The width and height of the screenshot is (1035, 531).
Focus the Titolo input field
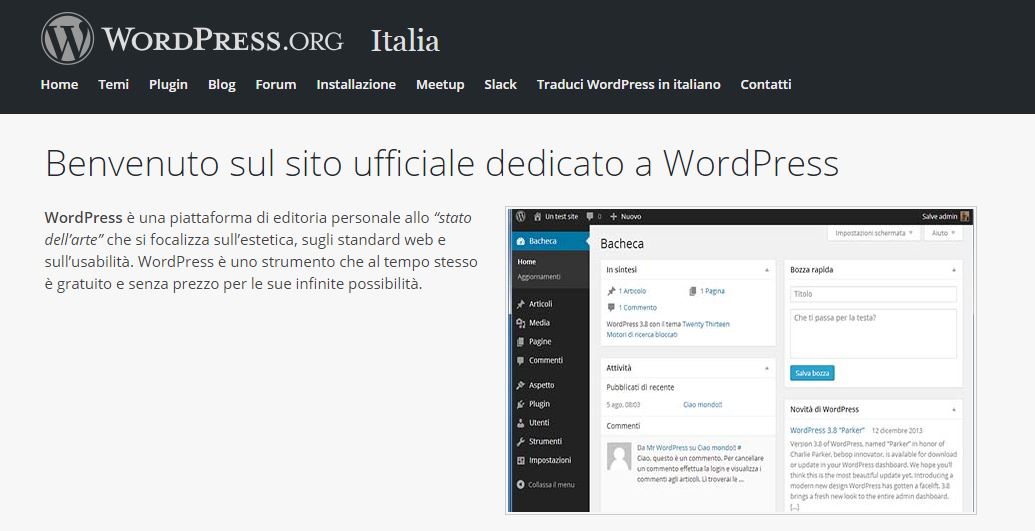873,294
